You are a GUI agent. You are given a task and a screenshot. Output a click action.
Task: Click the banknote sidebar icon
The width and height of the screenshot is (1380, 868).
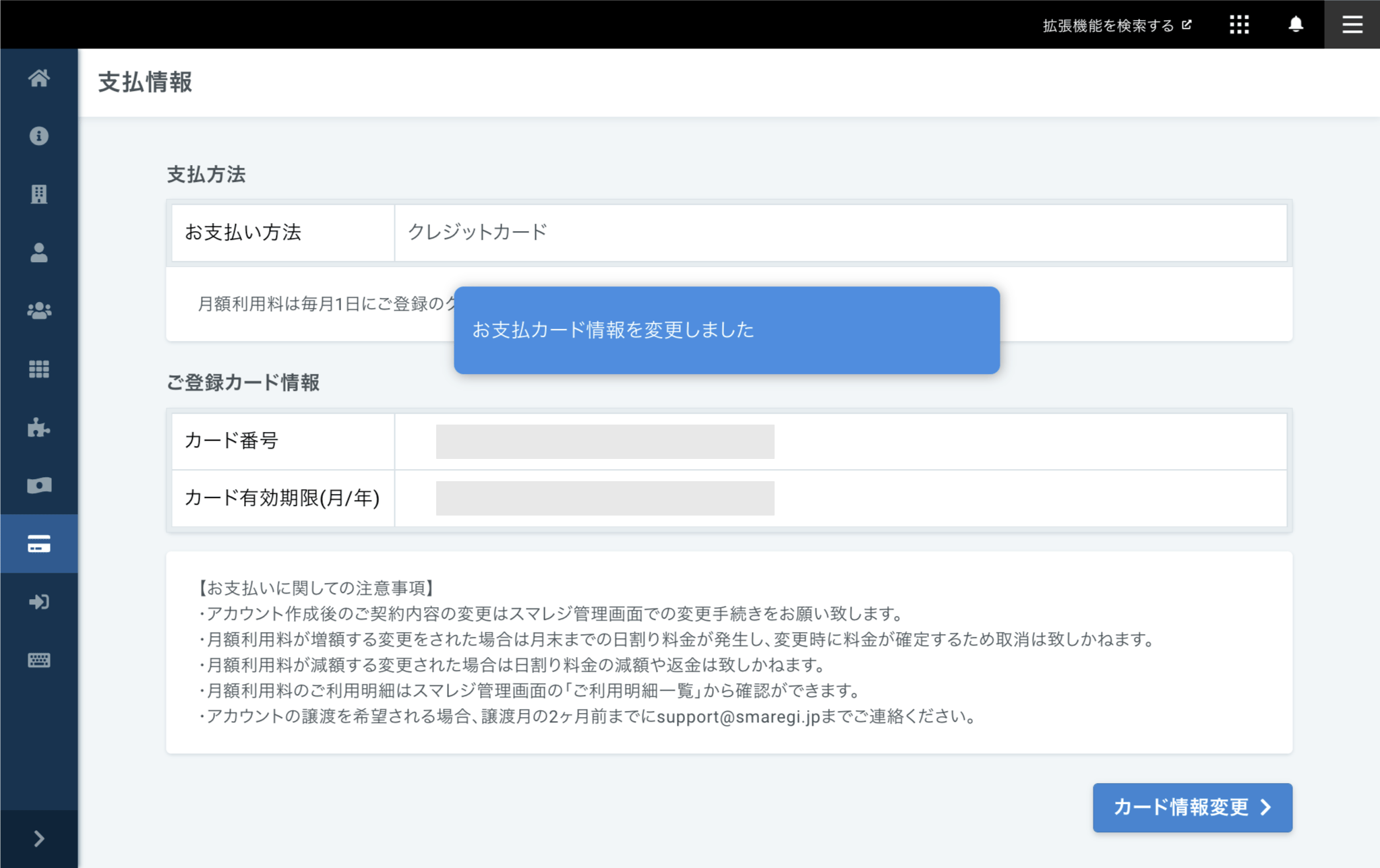pos(39,485)
